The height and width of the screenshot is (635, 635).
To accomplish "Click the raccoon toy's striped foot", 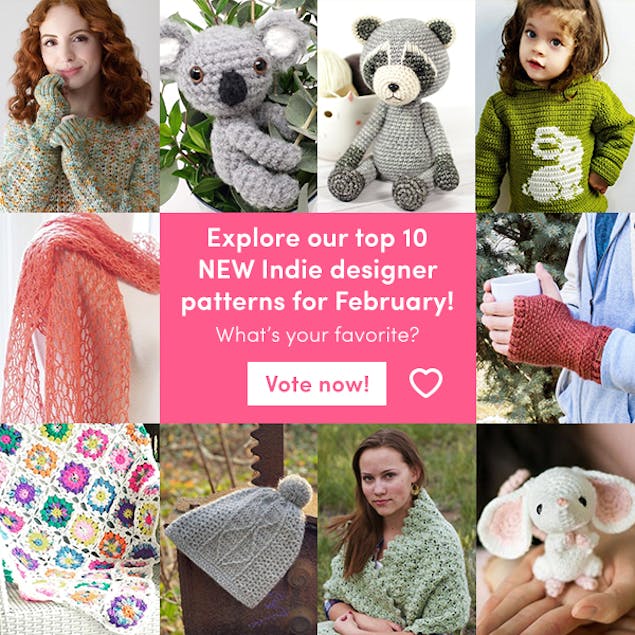I will pos(346,184).
